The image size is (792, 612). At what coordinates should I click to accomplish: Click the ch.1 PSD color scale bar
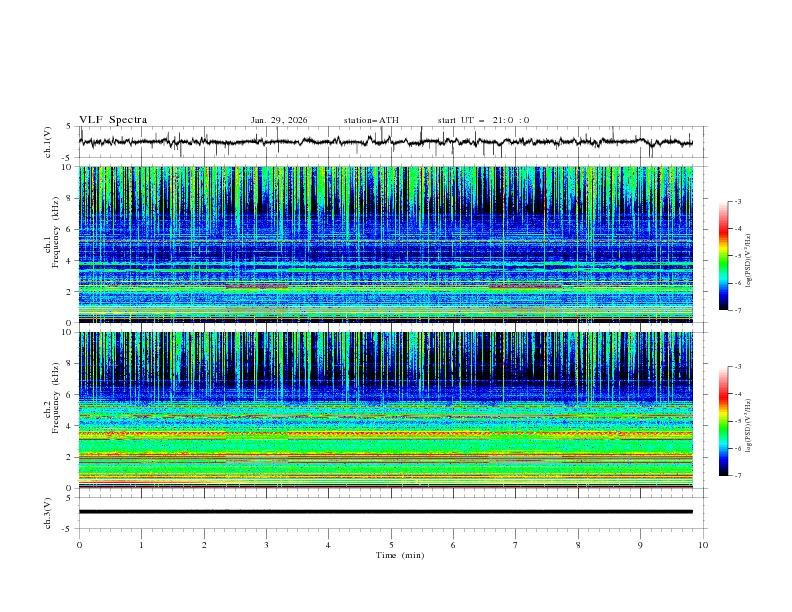click(x=723, y=256)
